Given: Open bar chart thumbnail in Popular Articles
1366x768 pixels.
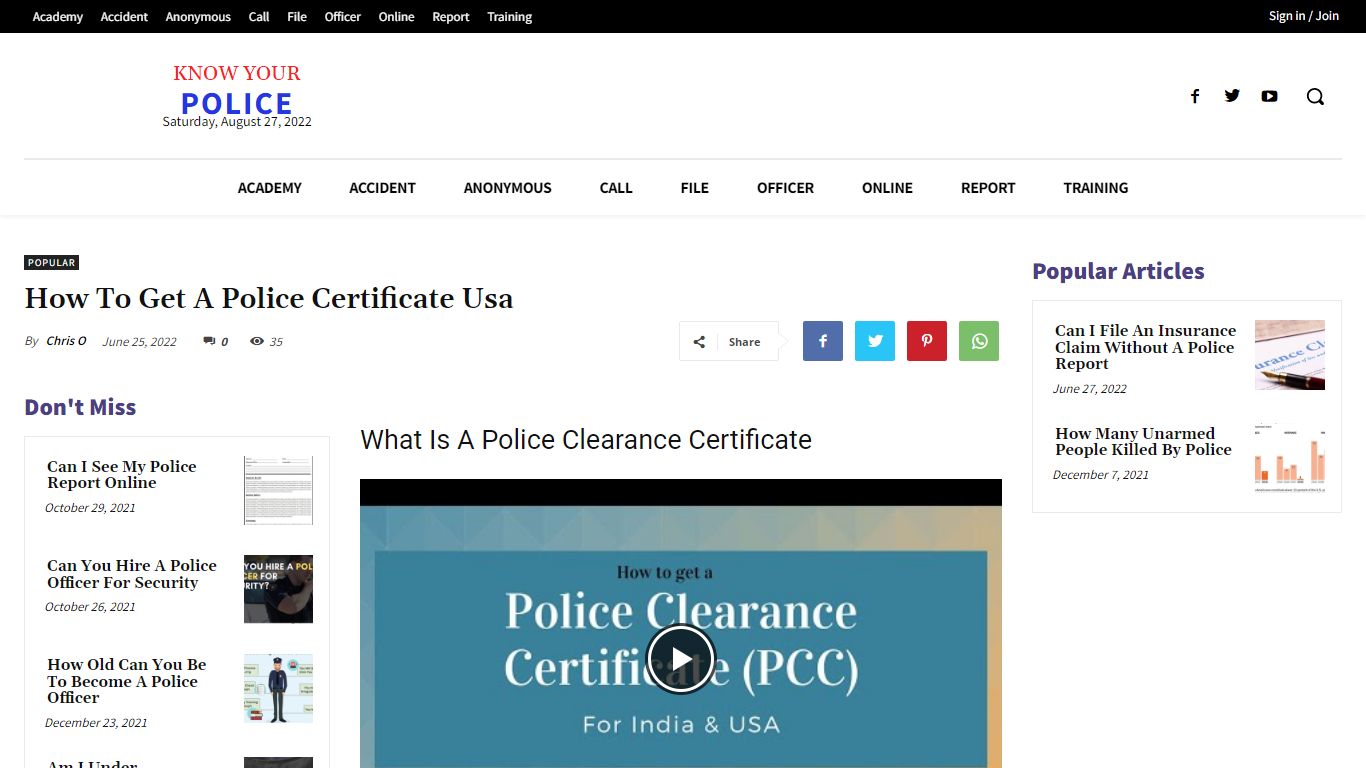Looking at the screenshot, I should pyautogui.click(x=1290, y=458).
